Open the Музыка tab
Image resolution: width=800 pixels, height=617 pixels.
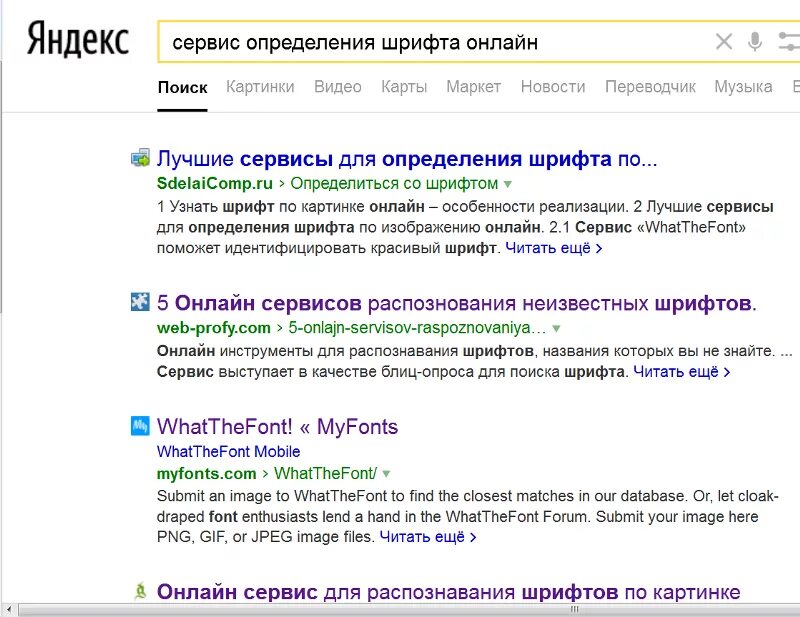[743, 87]
